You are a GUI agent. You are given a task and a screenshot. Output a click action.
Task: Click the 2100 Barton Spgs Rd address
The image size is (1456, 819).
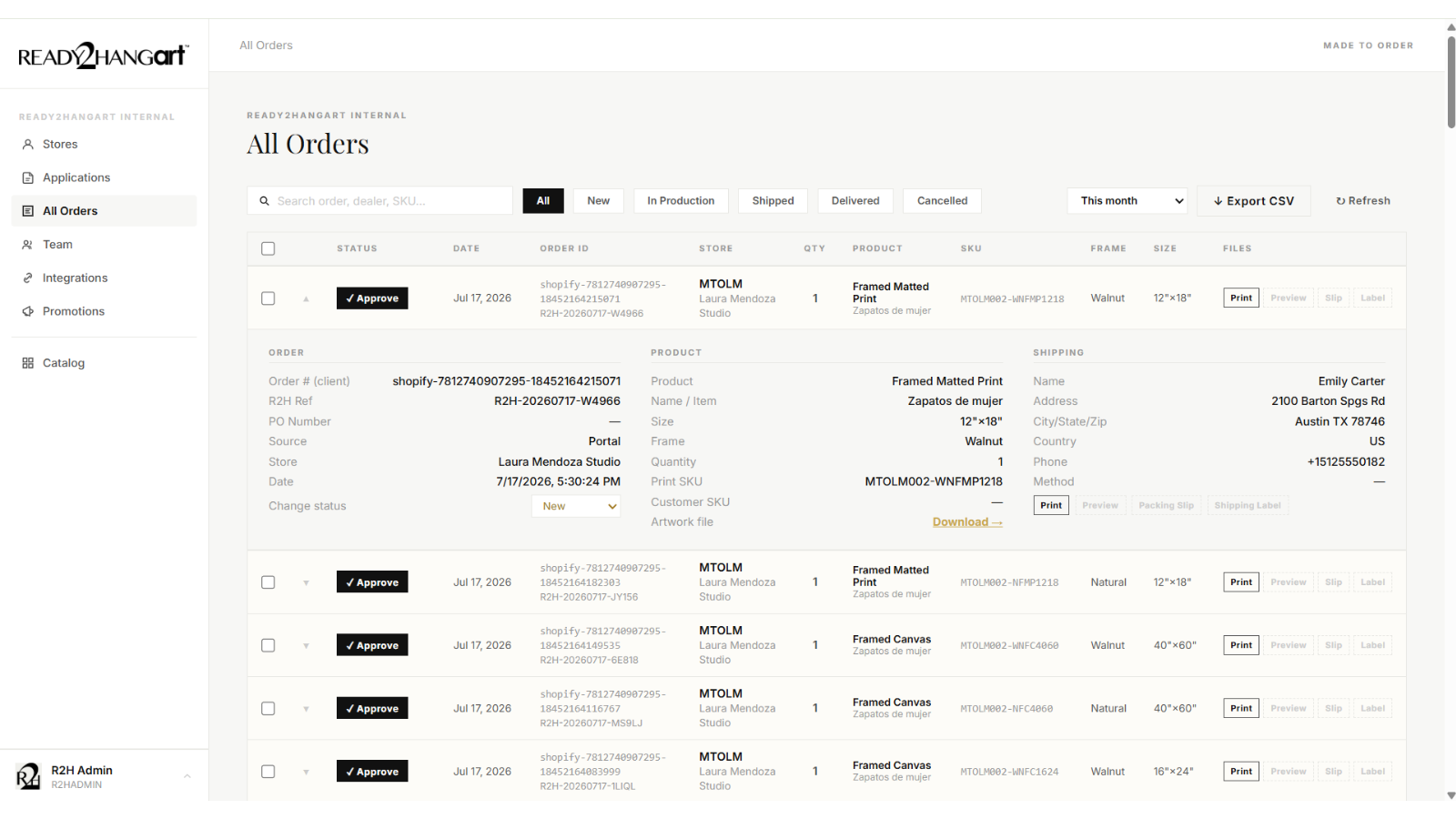(1328, 401)
